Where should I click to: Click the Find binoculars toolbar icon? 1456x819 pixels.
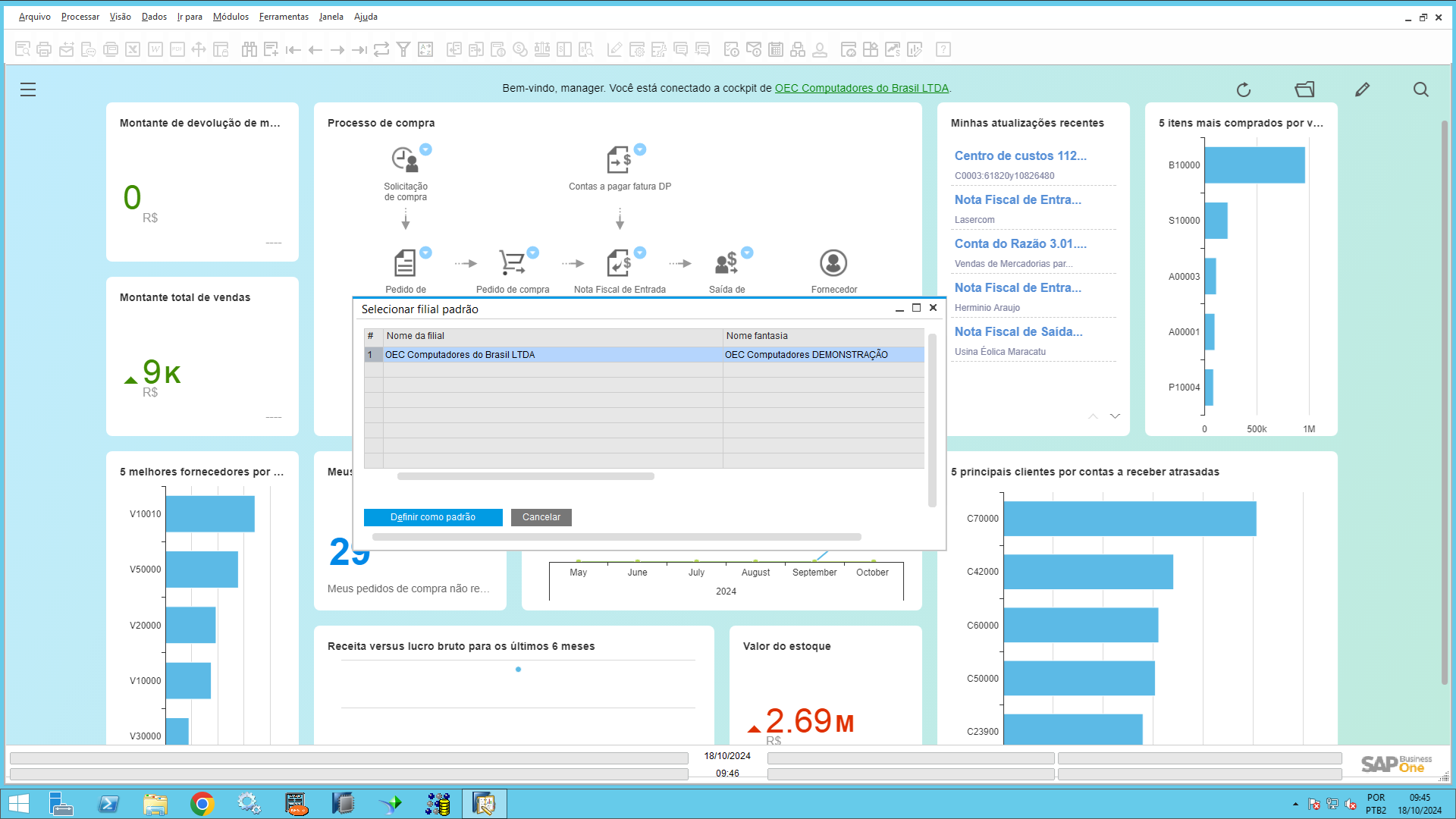[249, 50]
